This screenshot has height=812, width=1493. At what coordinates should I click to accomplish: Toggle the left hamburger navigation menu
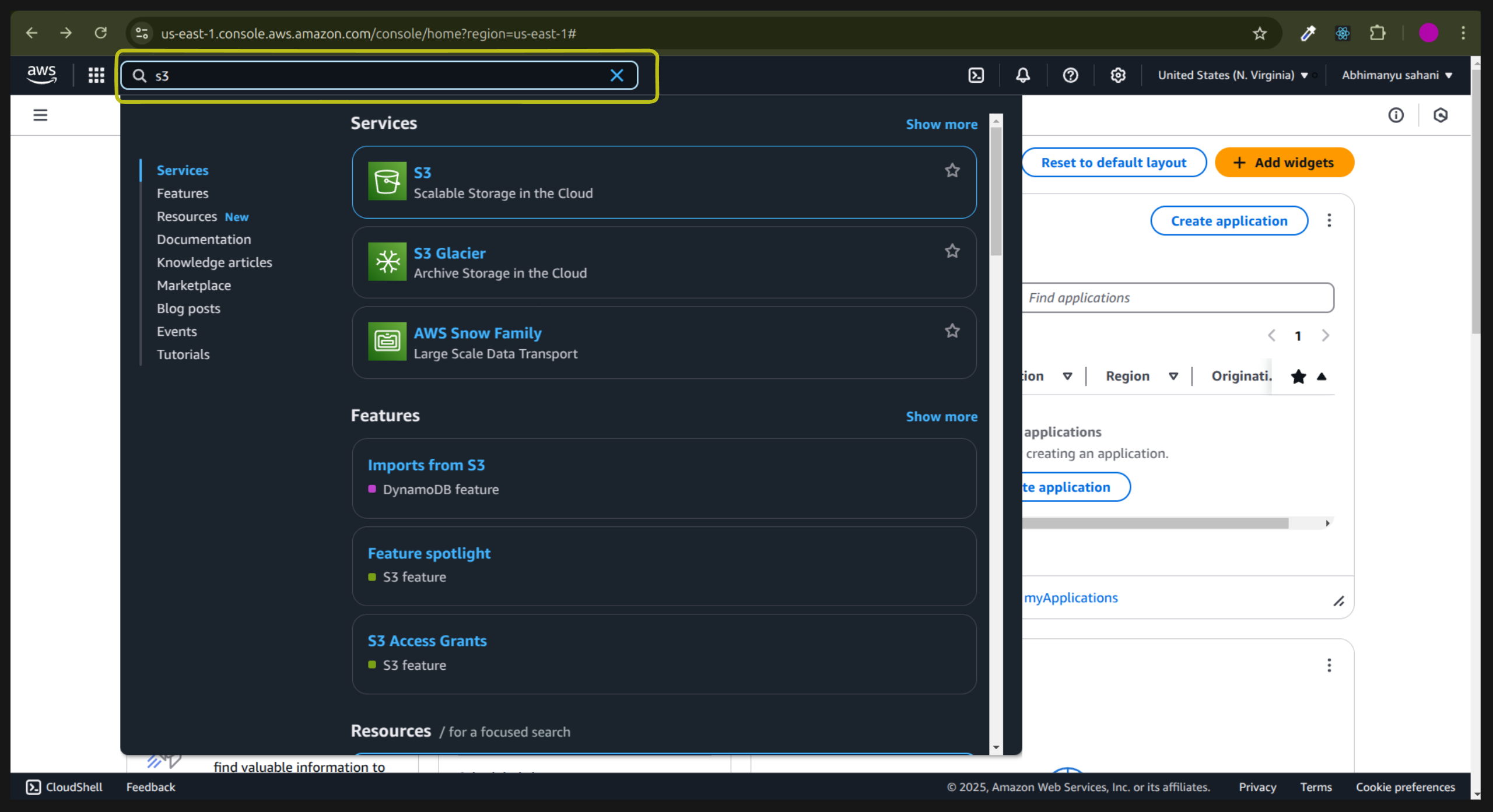40,115
